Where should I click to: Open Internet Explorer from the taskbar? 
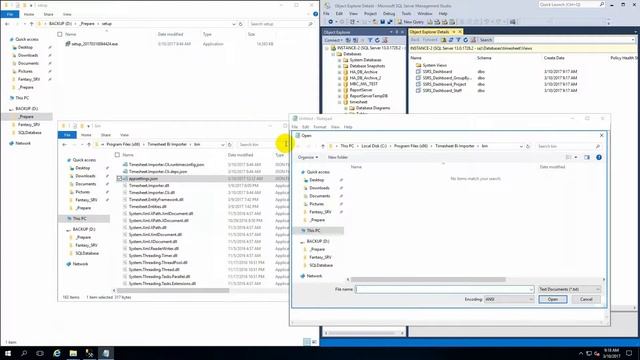pyautogui.click(x=57, y=353)
